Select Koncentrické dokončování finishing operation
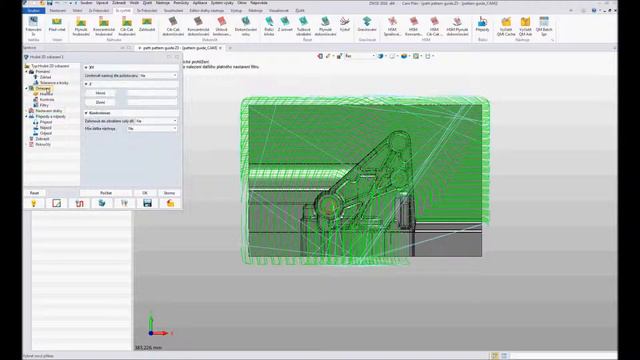The width and height of the screenshot is (640, 360). [198, 27]
